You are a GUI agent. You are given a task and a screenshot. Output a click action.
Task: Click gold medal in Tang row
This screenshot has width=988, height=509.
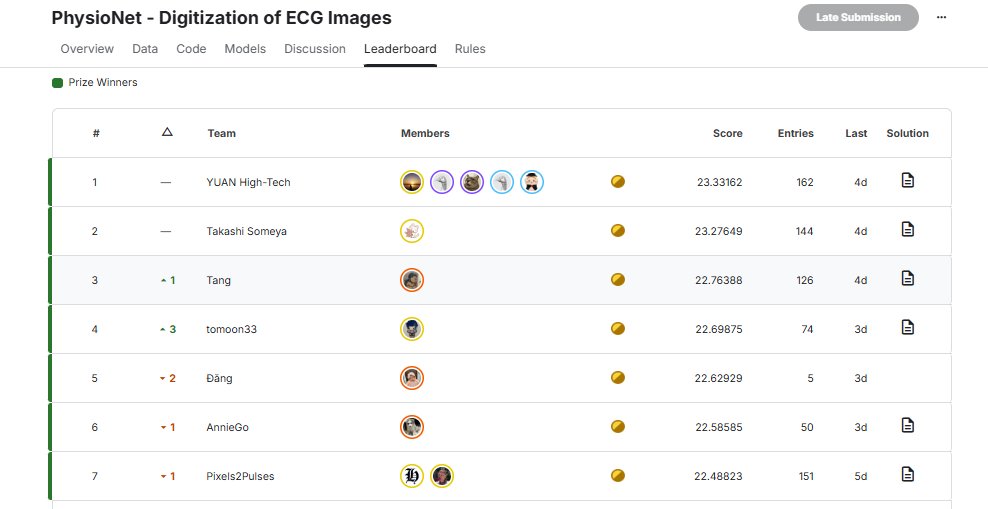[x=618, y=280]
